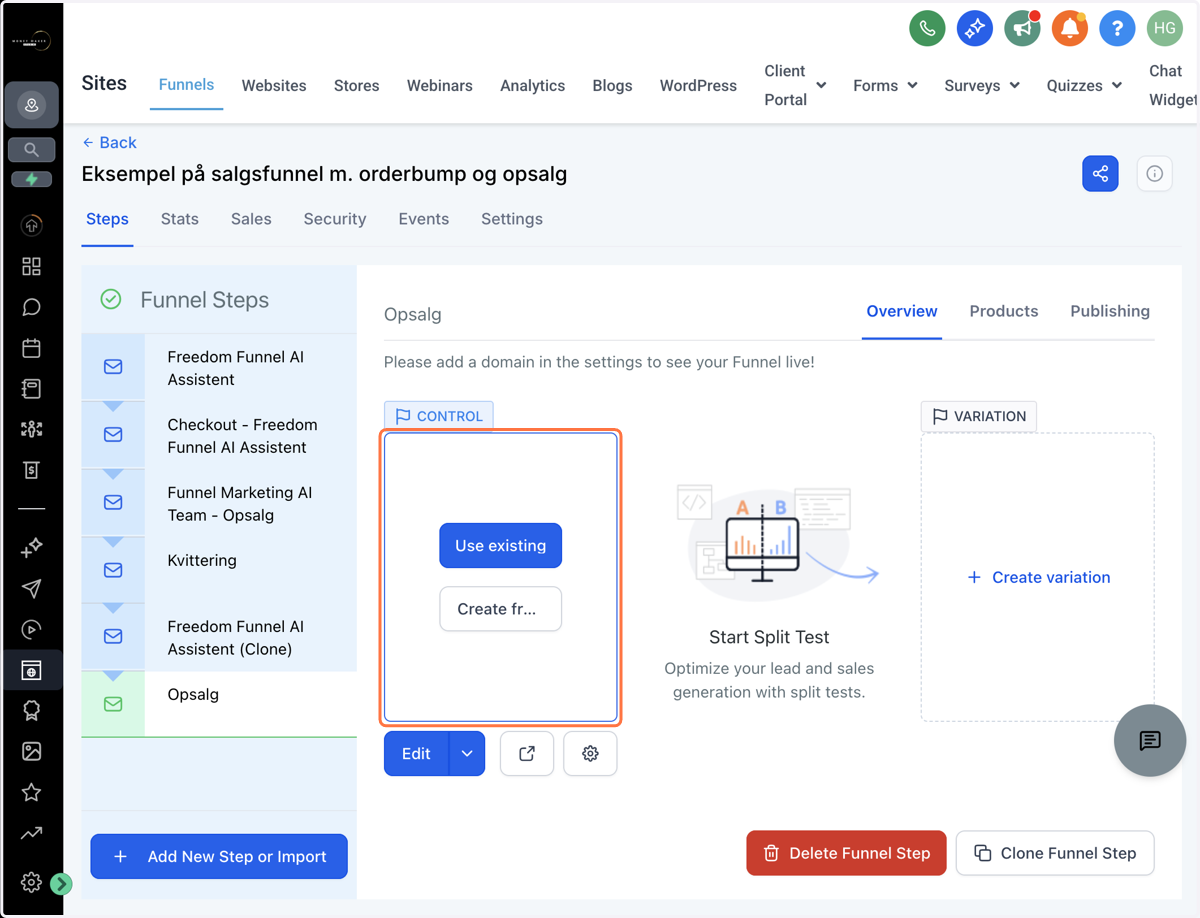The image size is (1200, 918).
Task: Open the sidebar sparkle AI agents icon
Action: pyautogui.click(x=31, y=547)
